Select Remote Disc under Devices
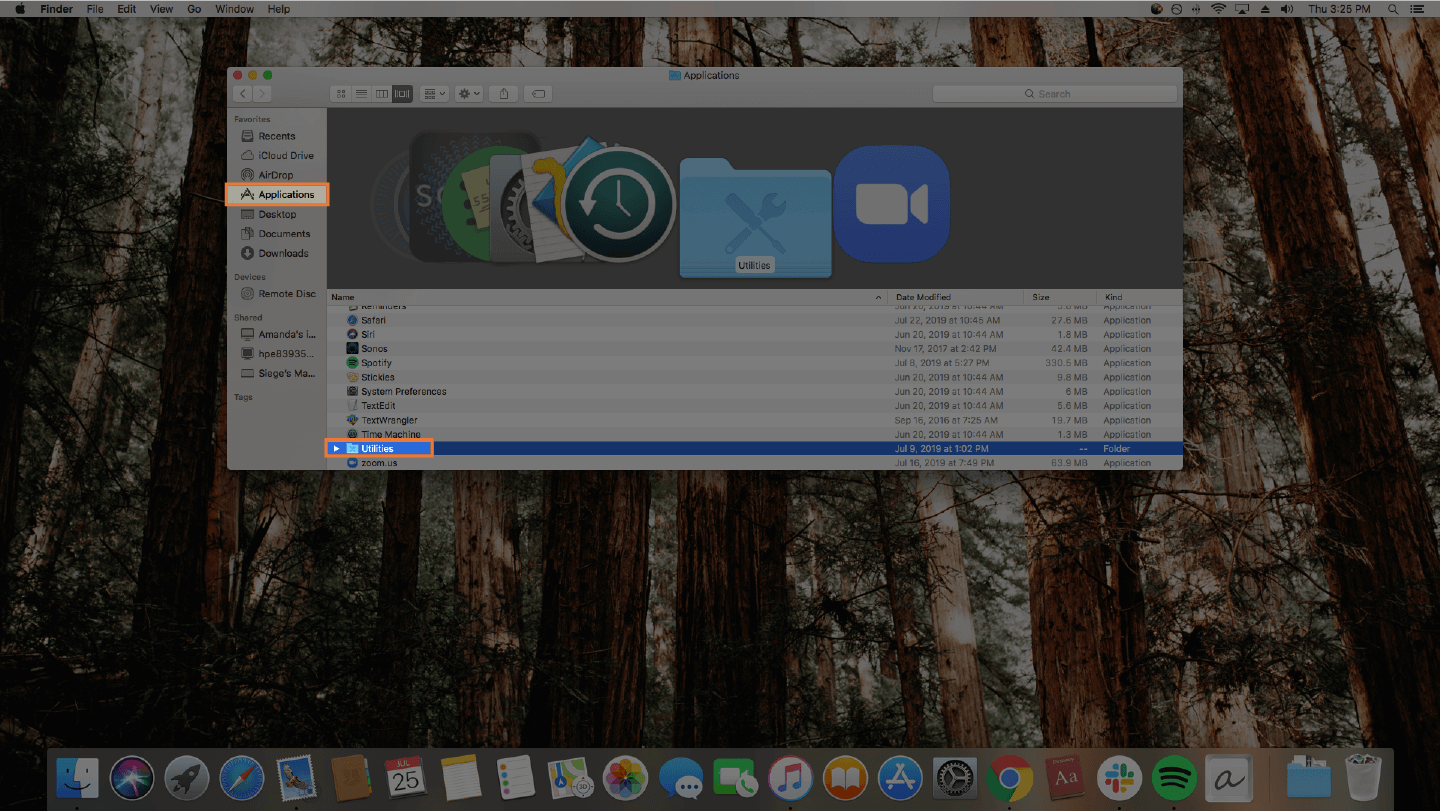 pos(278,294)
